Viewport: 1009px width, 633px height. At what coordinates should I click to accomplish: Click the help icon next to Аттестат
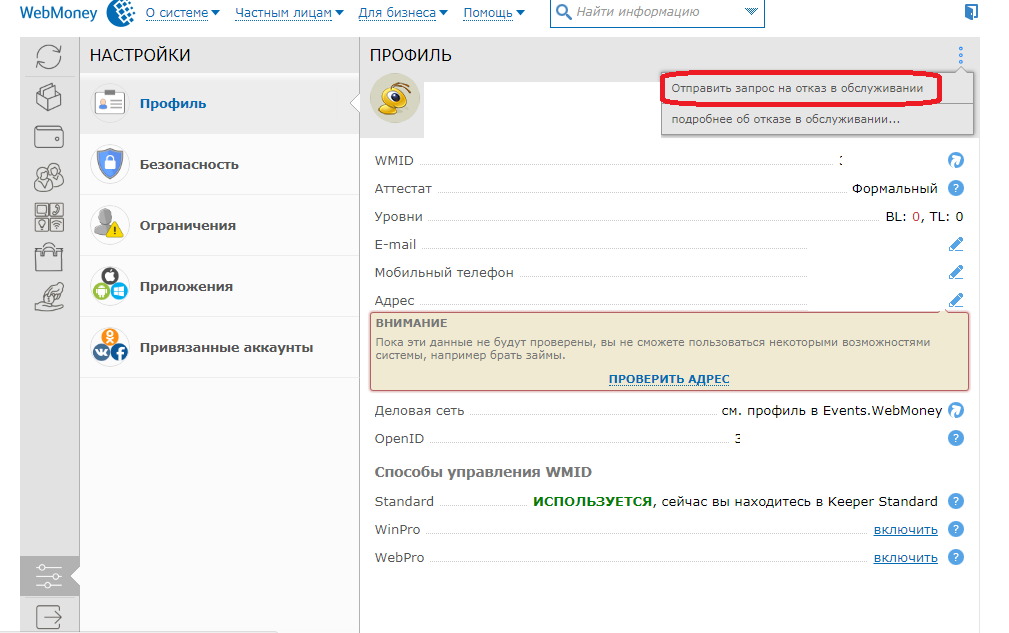(956, 188)
